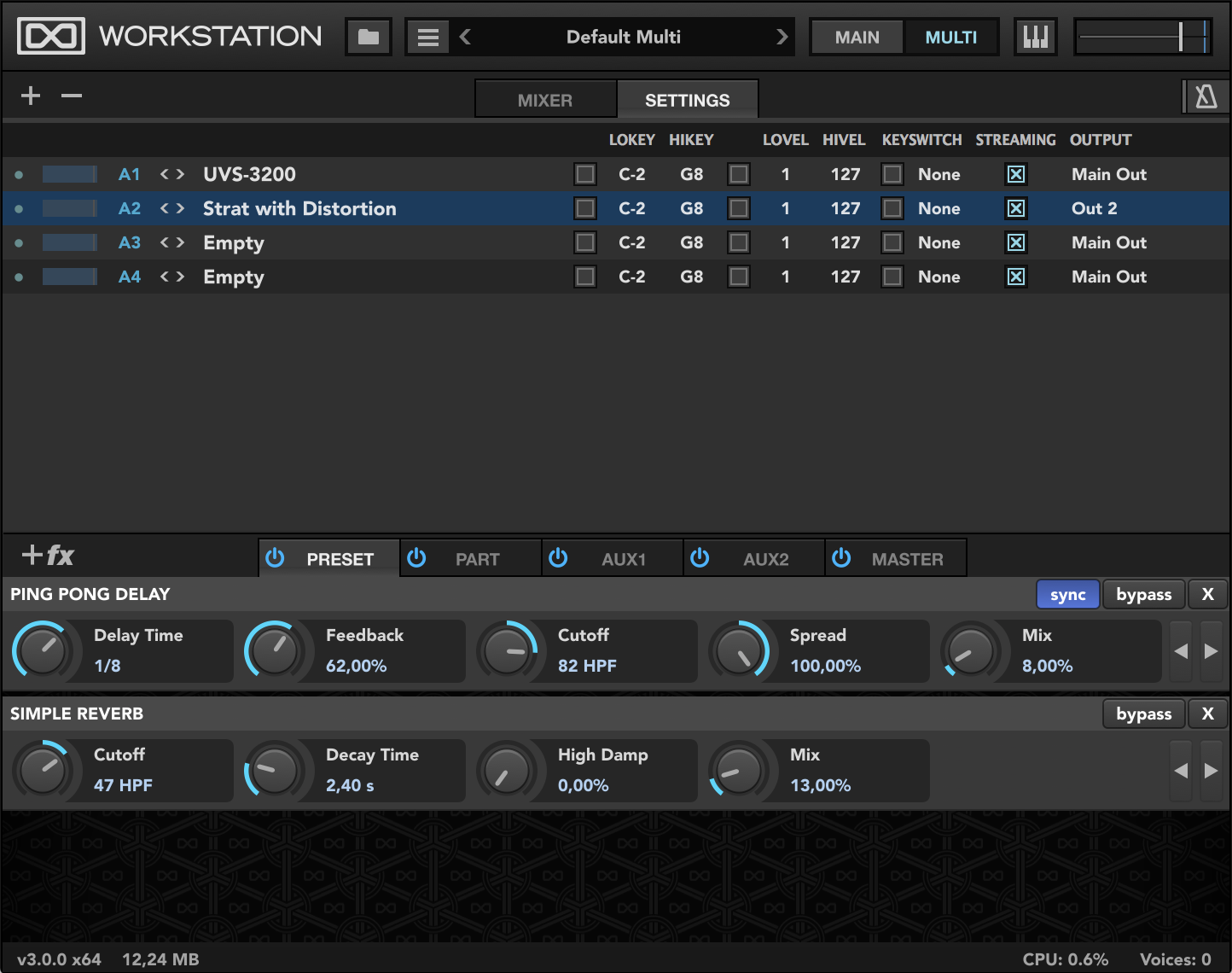This screenshot has width=1232, height=973.
Task: Select the Strat with Distortion part
Action: (x=299, y=208)
